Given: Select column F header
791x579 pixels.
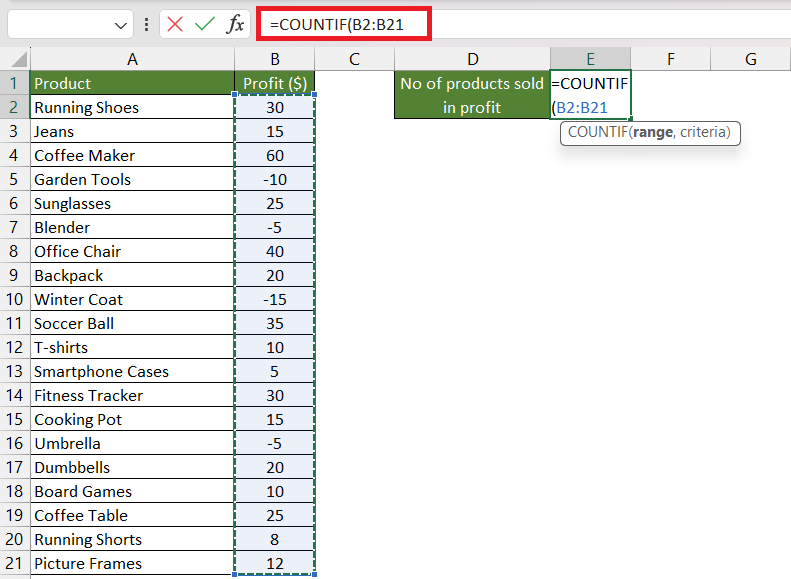Looking at the screenshot, I should click(x=670, y=59).
